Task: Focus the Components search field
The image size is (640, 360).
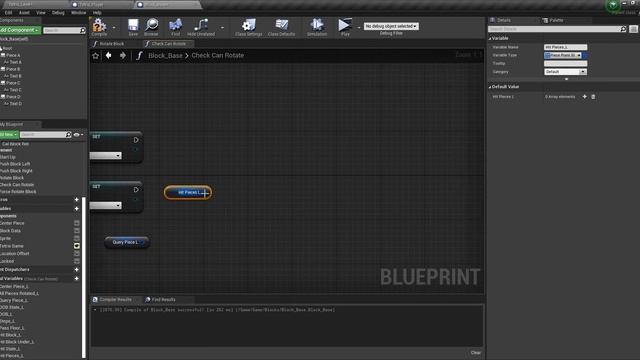Action: pos(64,30)
